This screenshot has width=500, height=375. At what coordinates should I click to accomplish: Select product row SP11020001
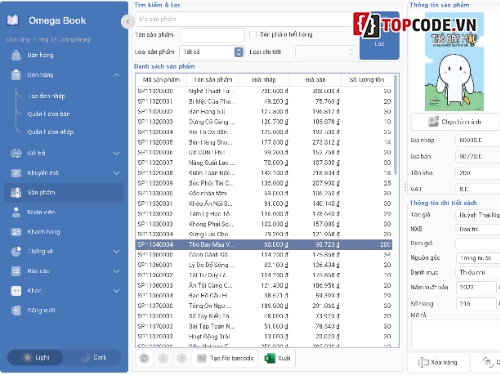[264, 101]
